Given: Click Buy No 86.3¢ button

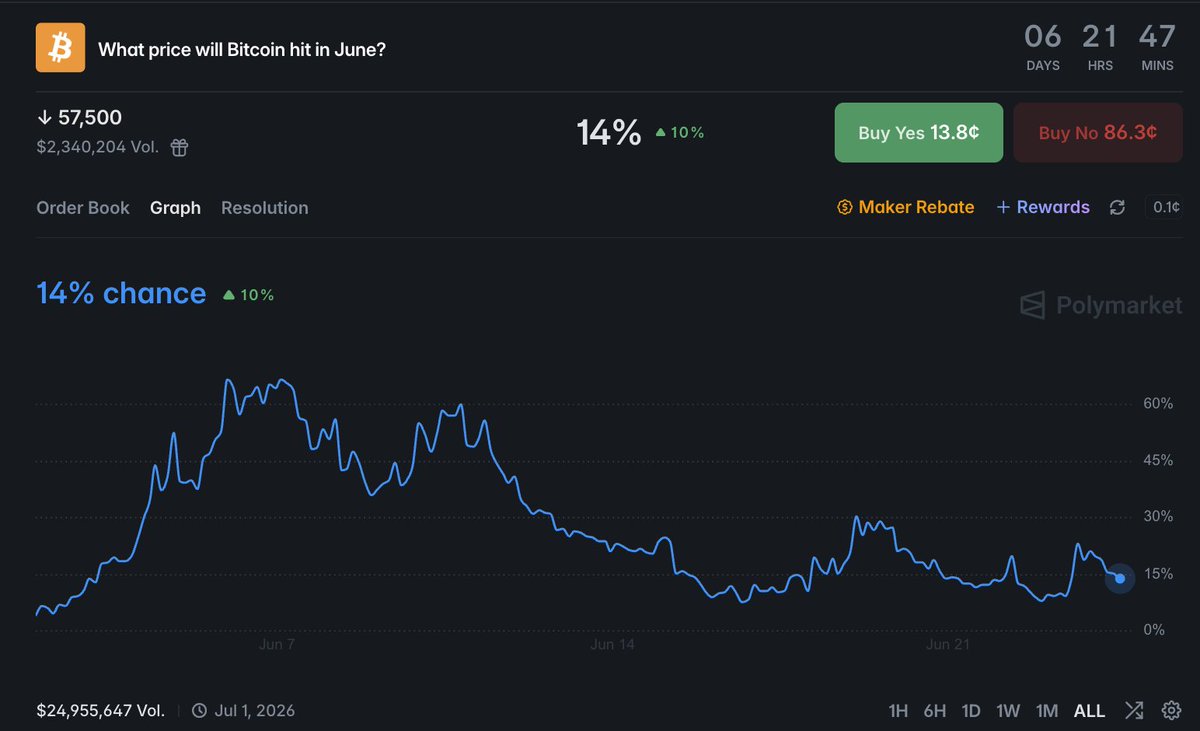Looking at the screenshot, I should tap(1098, 132).
